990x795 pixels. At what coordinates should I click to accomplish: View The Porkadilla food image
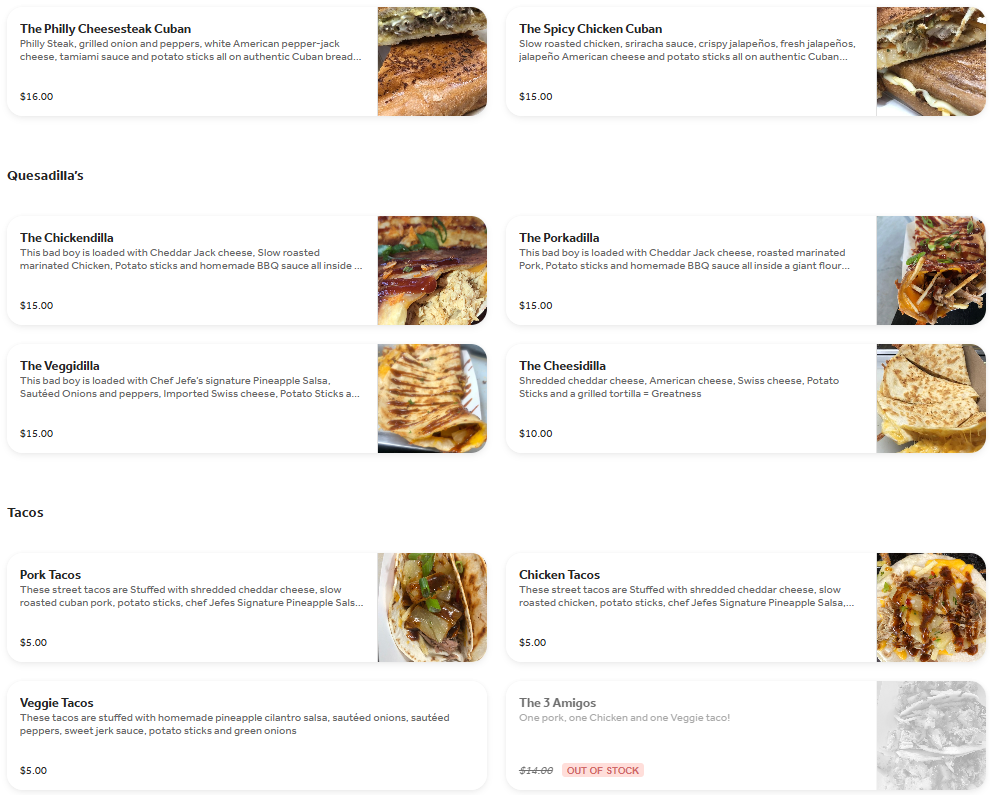point(931,270)
